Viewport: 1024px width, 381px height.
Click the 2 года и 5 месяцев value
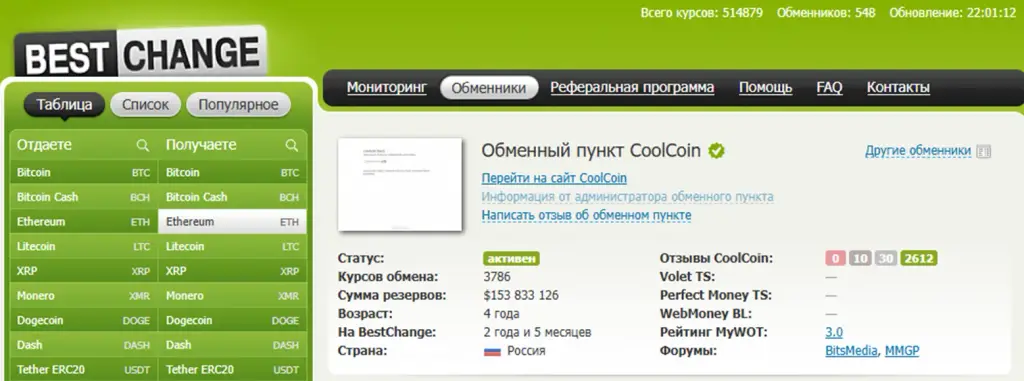(537, 332)
